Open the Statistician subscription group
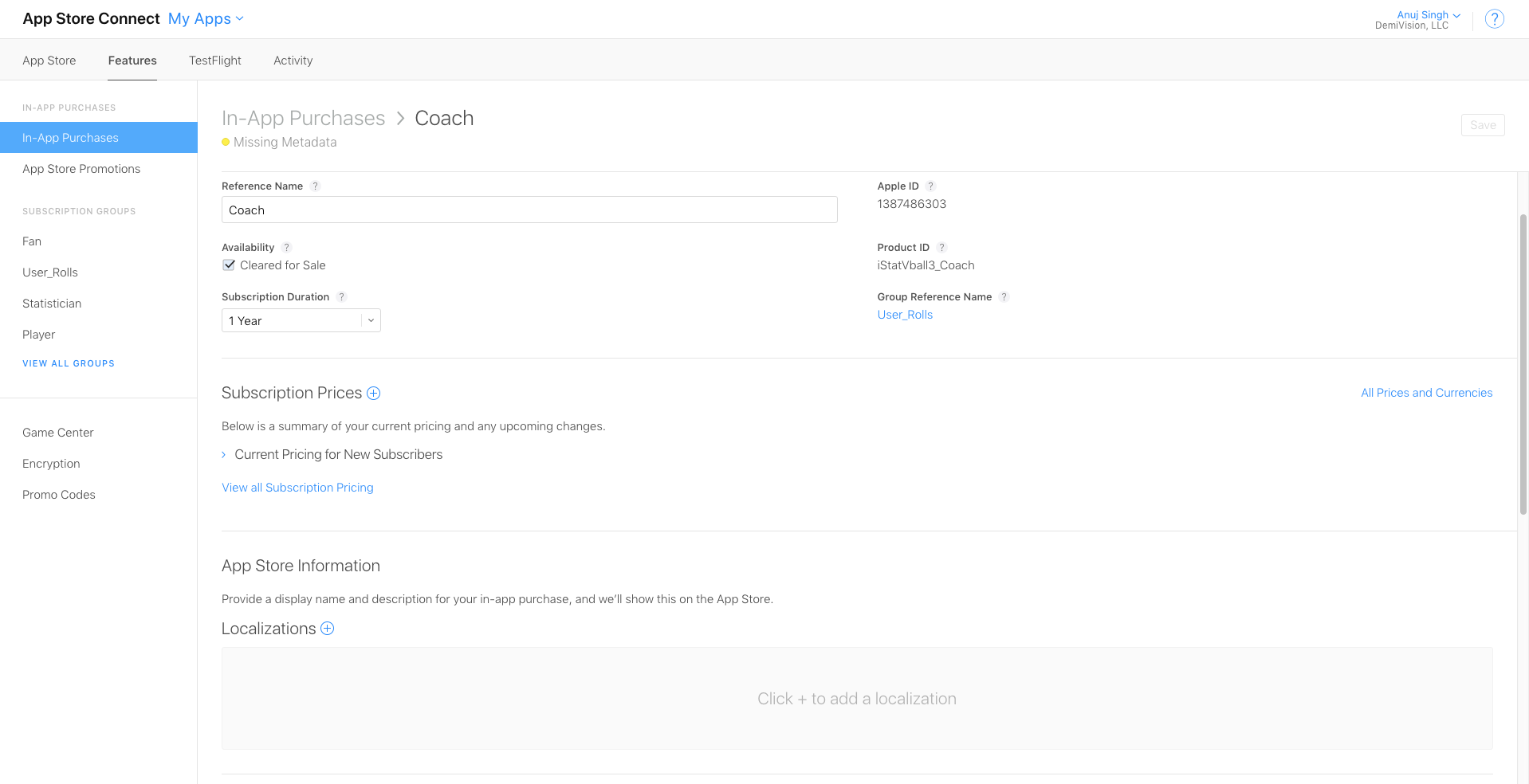1529x784 pixels. (52, 304)
